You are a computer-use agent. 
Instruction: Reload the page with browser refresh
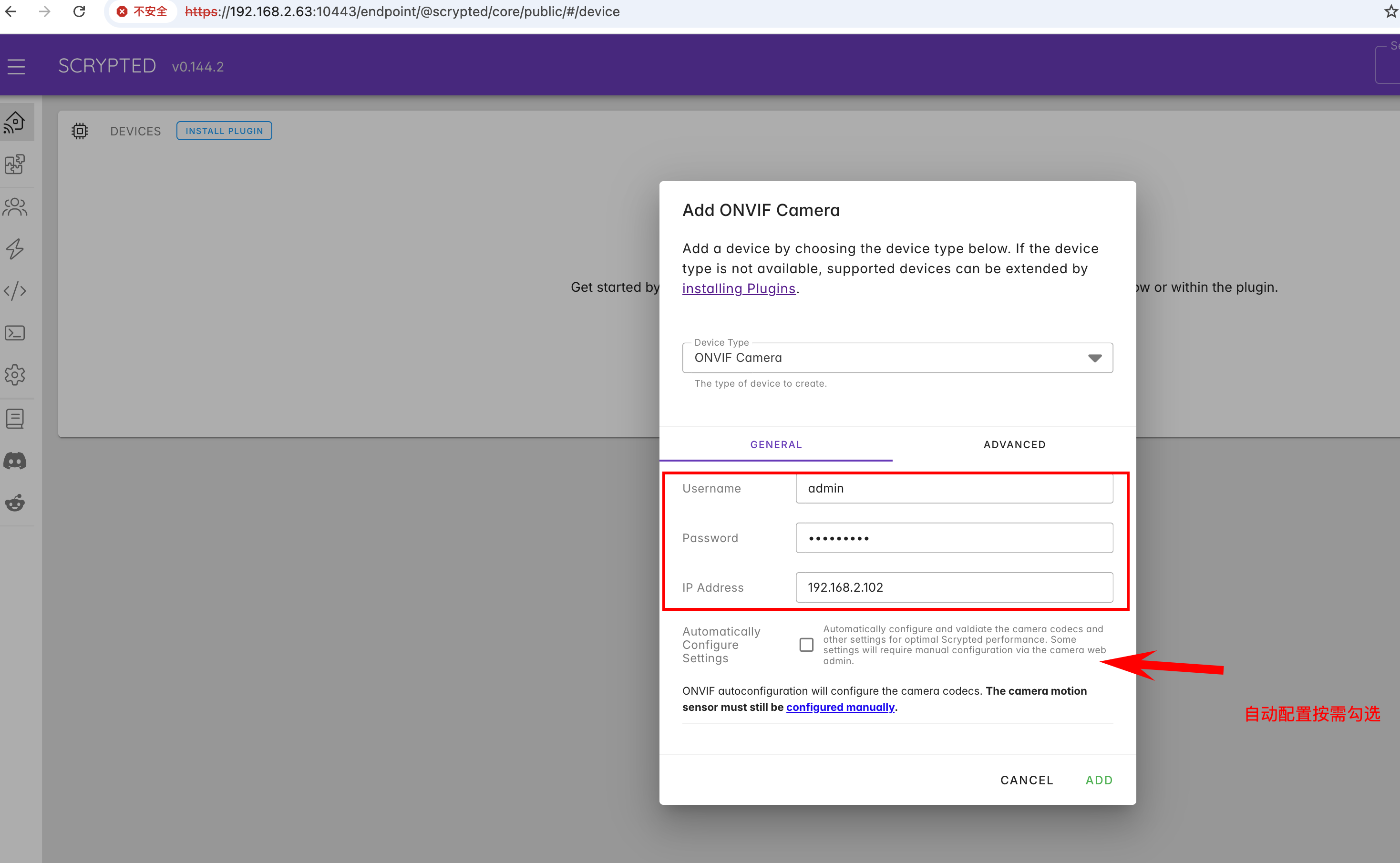(79, 11)
